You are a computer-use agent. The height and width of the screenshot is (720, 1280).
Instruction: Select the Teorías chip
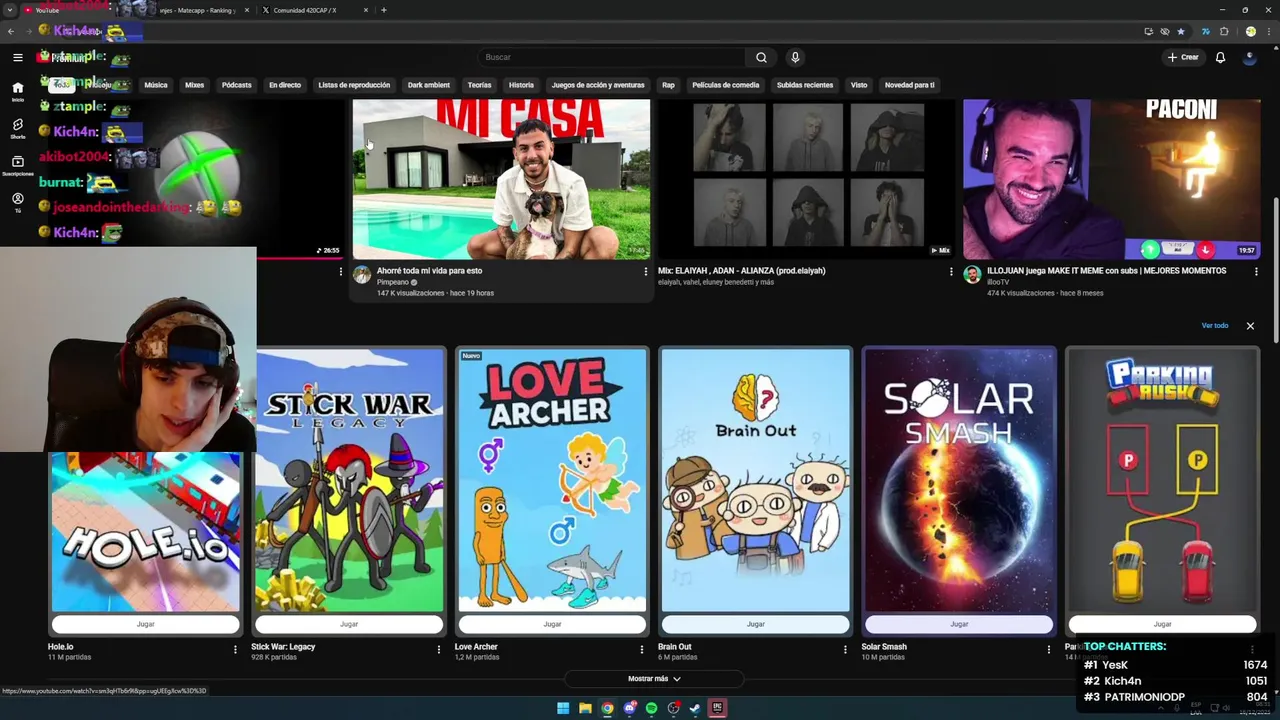[479, 85]
